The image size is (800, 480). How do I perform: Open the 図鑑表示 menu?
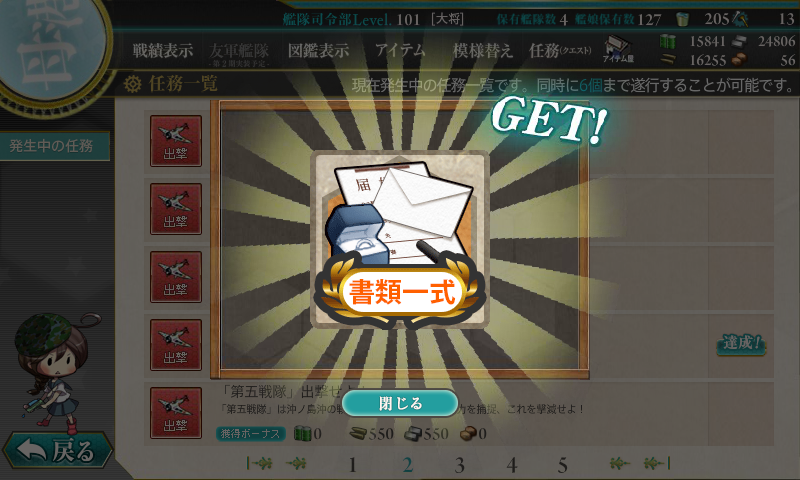pos(318,50)
